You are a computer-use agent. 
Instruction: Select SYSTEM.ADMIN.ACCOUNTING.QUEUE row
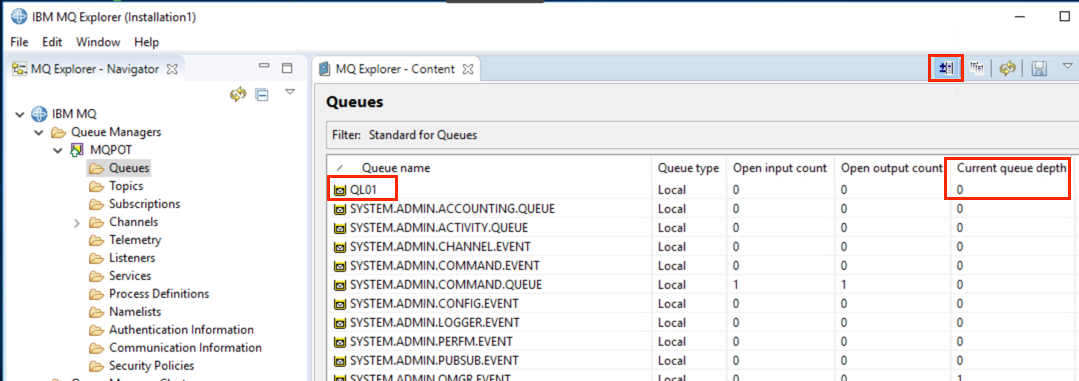pos(703,208)
